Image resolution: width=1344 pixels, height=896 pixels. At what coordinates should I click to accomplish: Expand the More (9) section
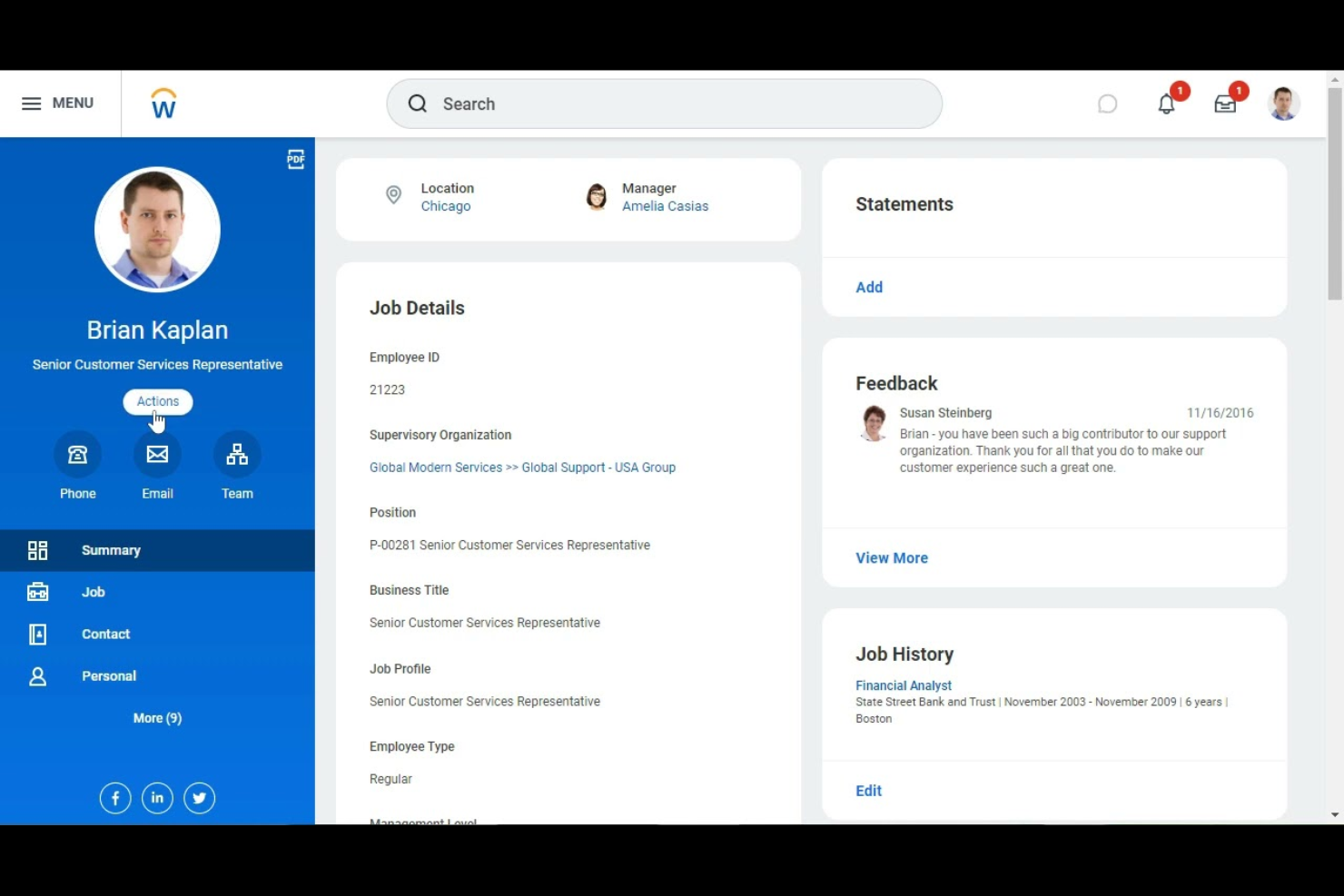157,717
